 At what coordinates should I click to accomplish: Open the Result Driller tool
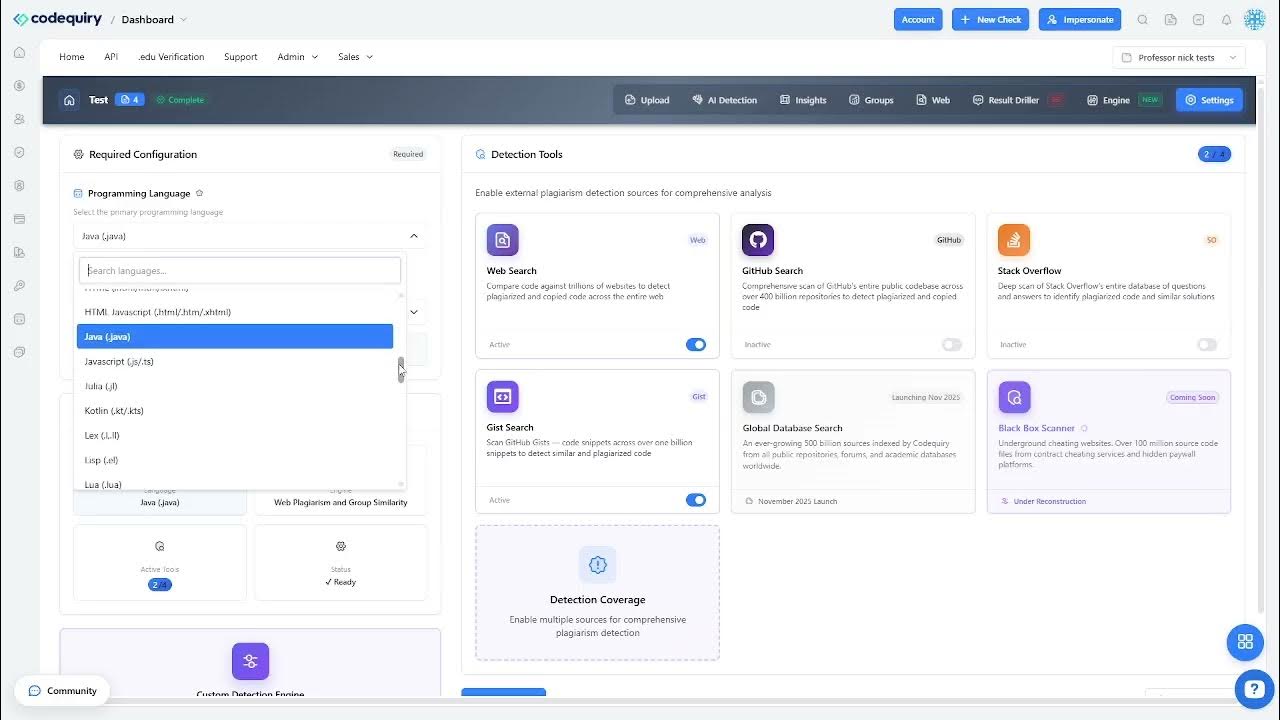1005,99
